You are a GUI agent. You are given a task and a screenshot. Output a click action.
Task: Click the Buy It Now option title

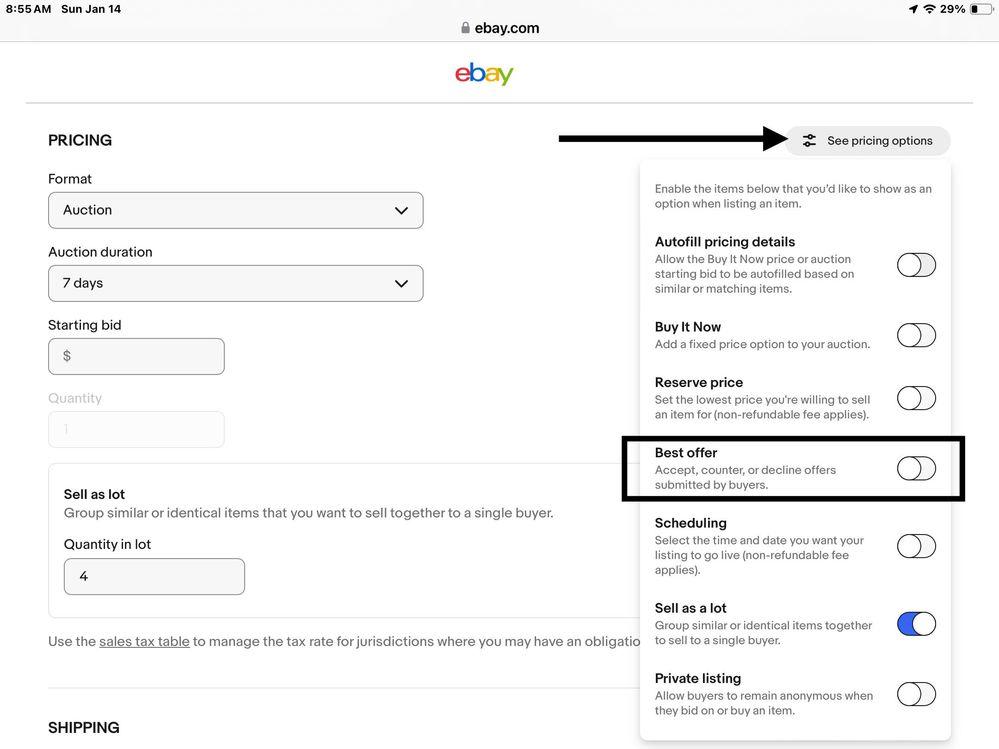(688, 327)
